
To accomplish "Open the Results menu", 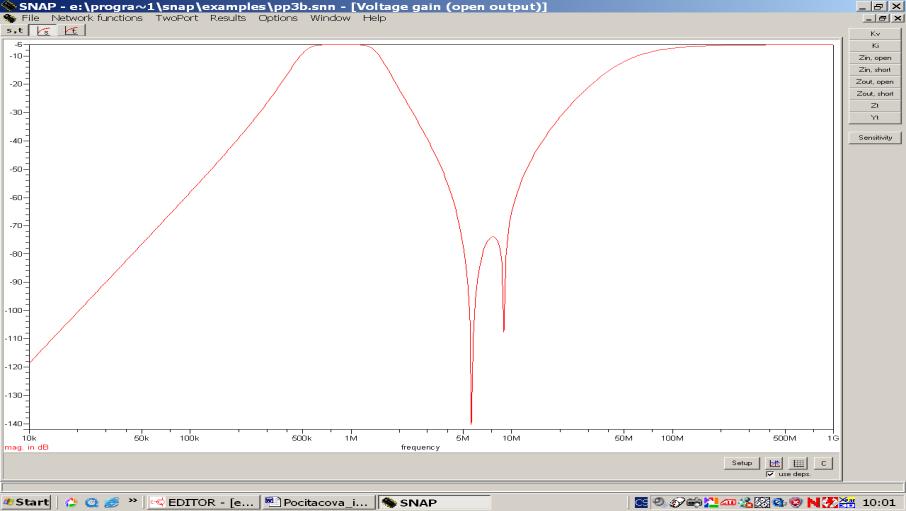I will click(x=228, y=18).
